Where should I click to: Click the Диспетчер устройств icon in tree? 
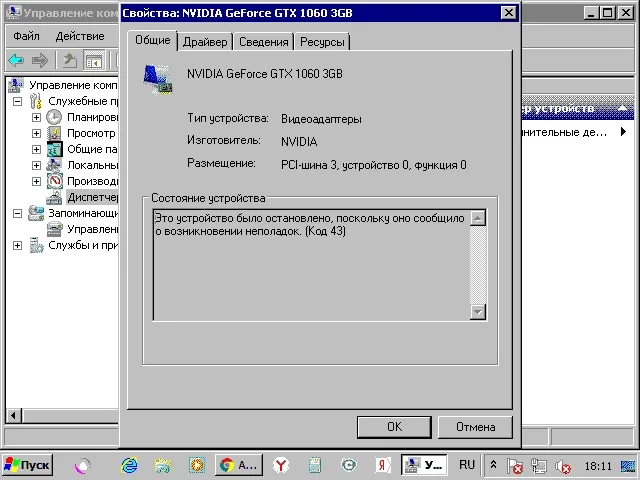[x=54, y=197]
